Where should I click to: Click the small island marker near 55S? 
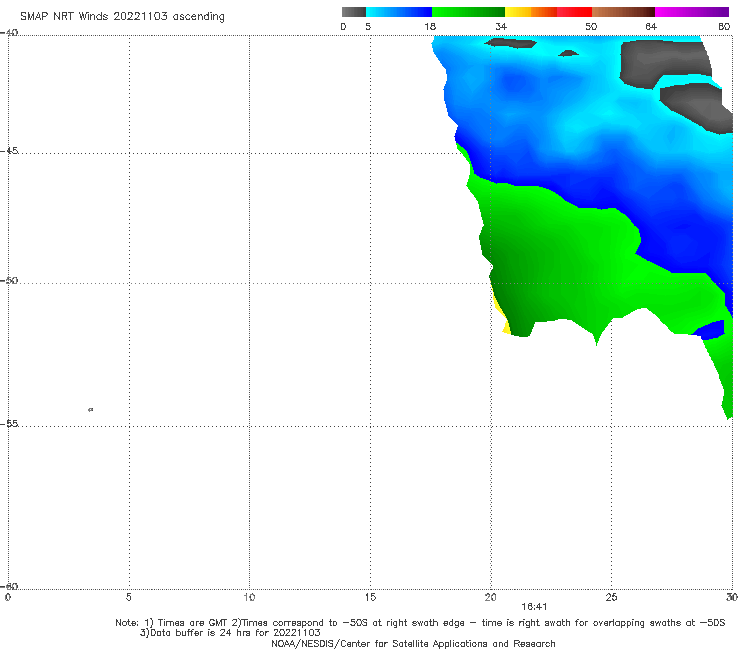pos(91,409)
